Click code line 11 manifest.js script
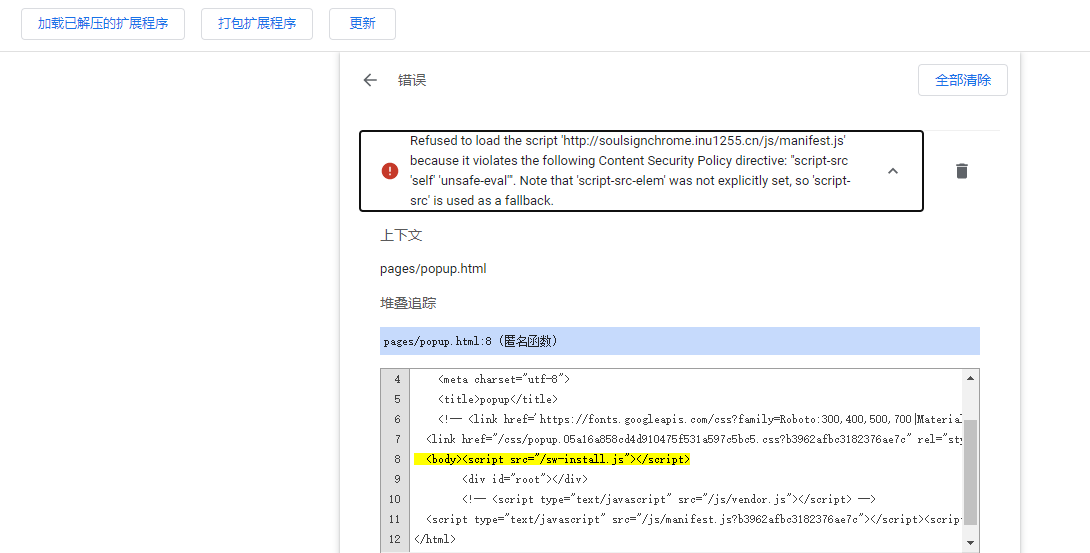The width and height of the screenshot is (1090, 553). pyautogui.click(x=694, y=519)
